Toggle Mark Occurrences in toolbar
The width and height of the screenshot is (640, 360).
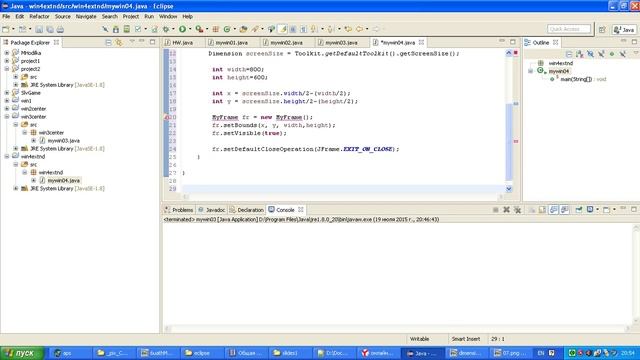(x=282, y=29)
